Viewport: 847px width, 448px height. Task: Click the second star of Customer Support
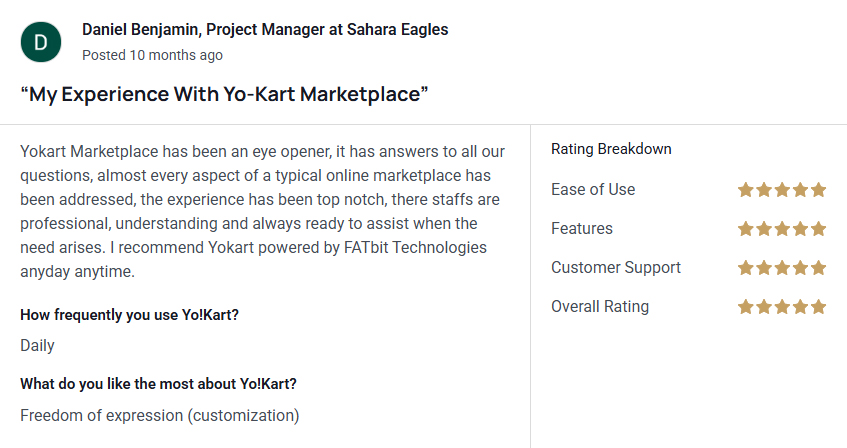pyautogui.click(x=764, y=268)
